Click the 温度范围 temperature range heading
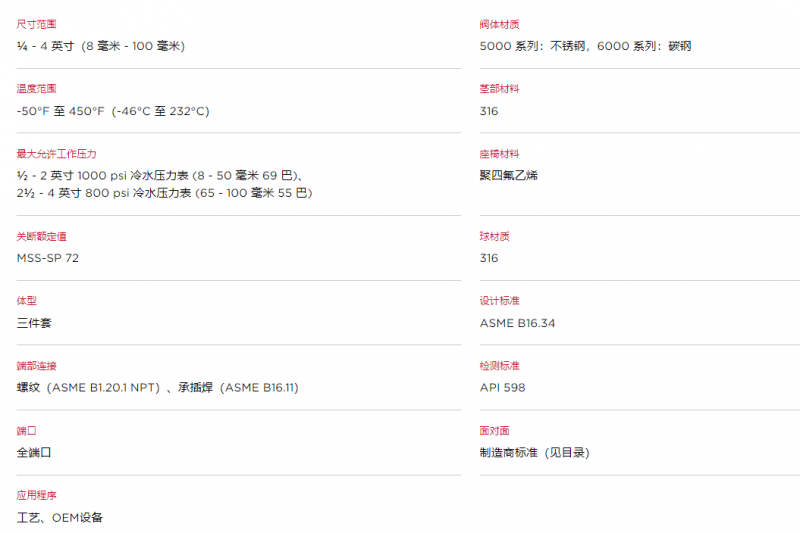The image size is (800, 533). [x=36, y=88]
